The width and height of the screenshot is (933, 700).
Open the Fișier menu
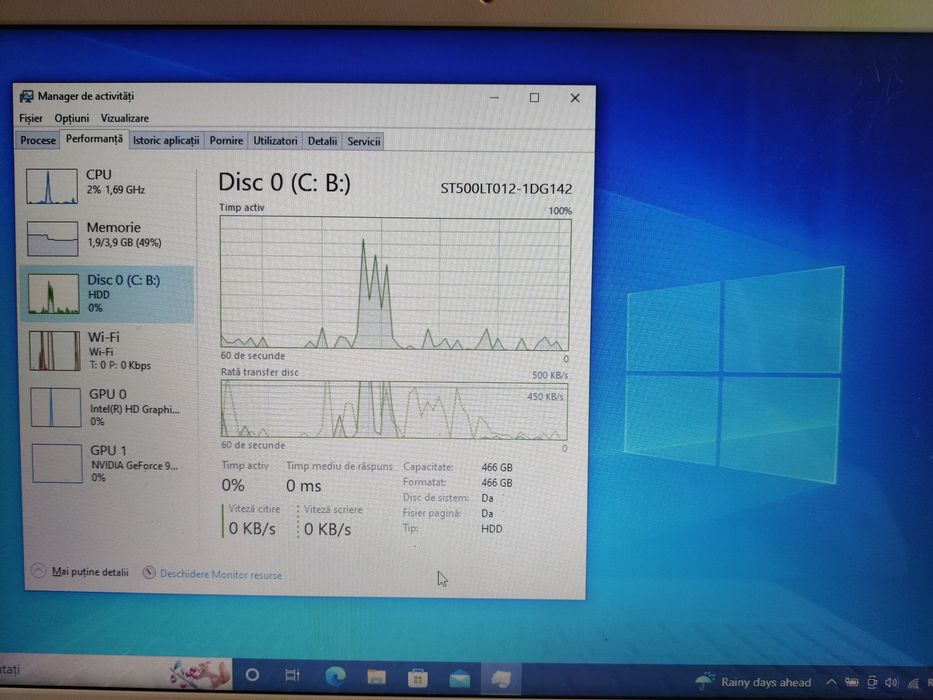point(31,118)
